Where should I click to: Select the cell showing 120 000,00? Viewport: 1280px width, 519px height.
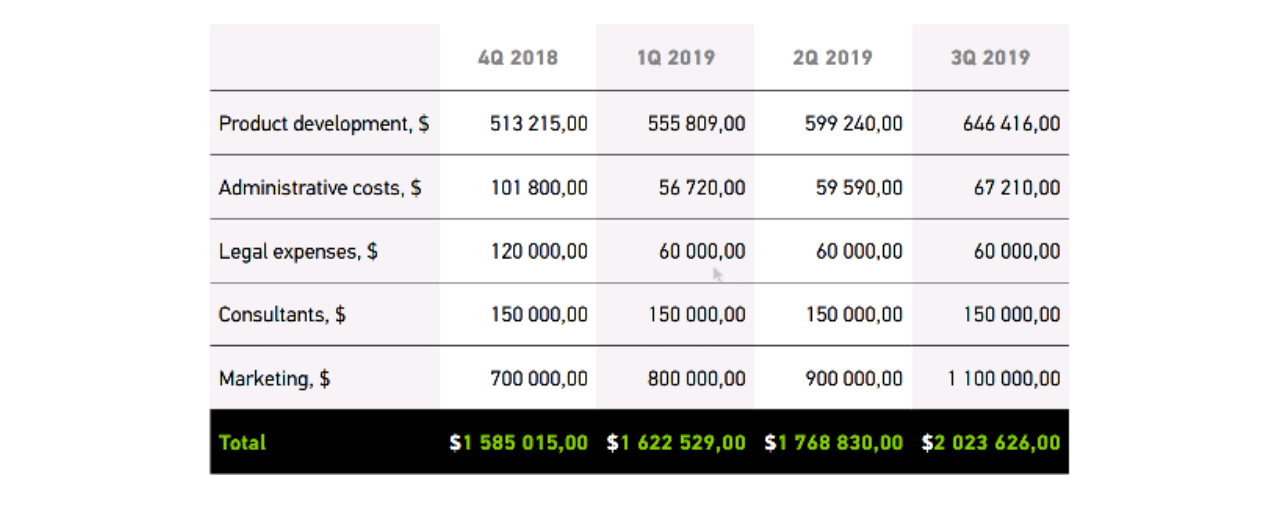539,251
